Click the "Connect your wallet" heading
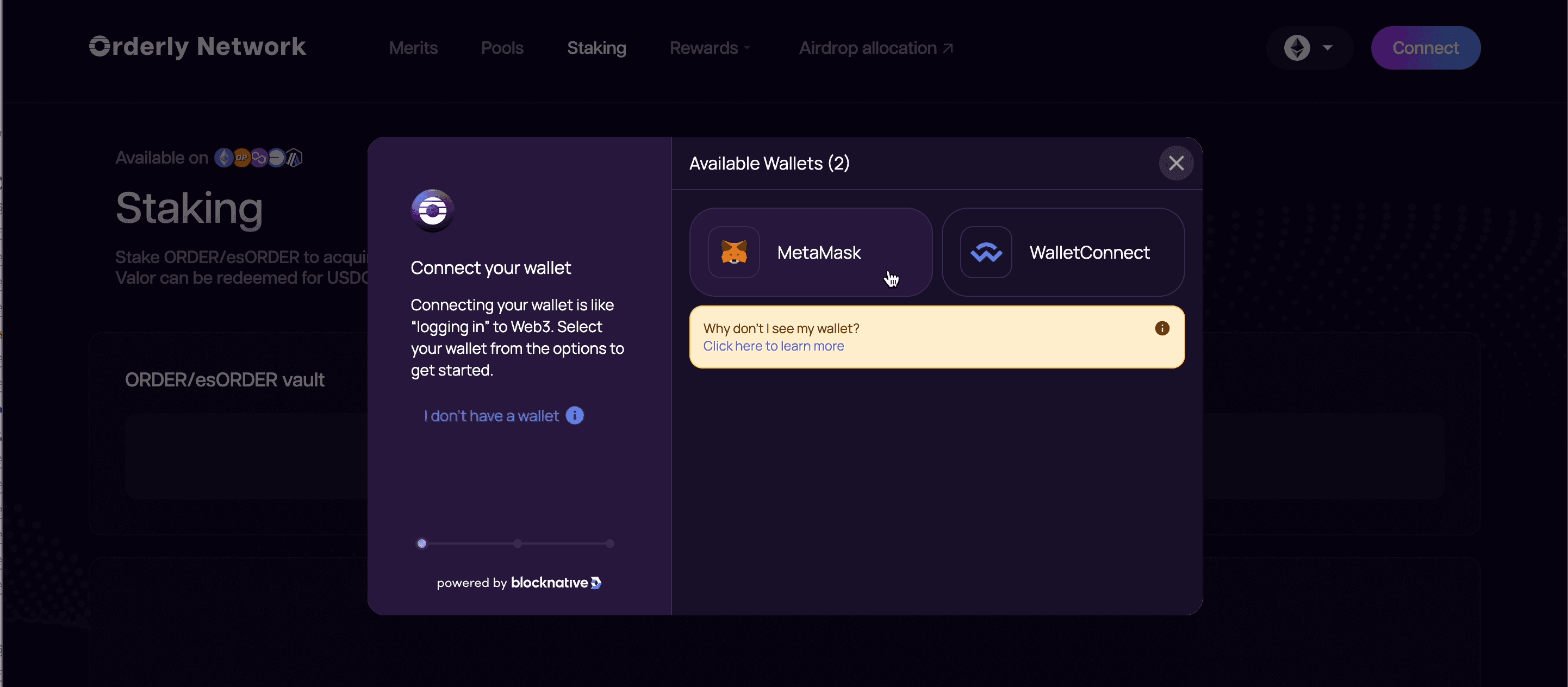This screenshot has width=1568, height=687. coord(490,268)
